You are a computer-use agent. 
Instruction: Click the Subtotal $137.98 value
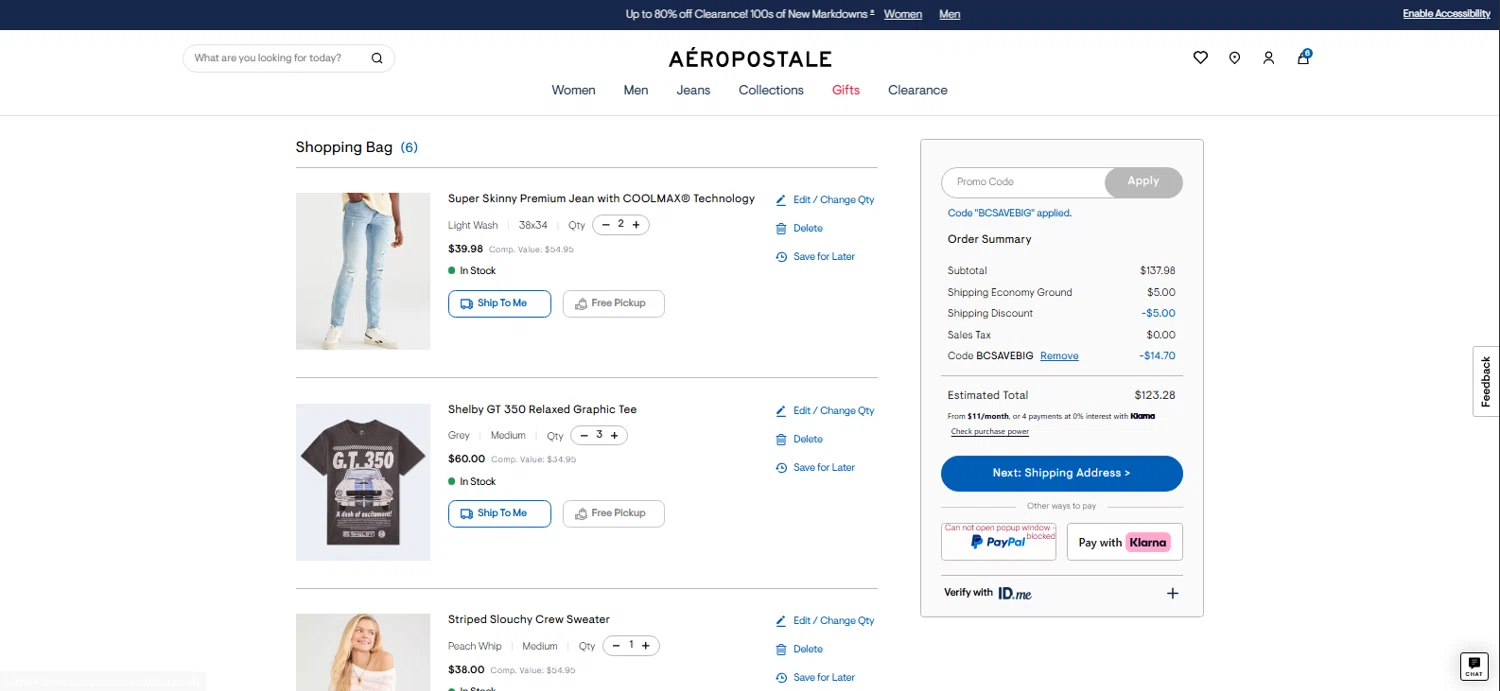(1158, 271)
